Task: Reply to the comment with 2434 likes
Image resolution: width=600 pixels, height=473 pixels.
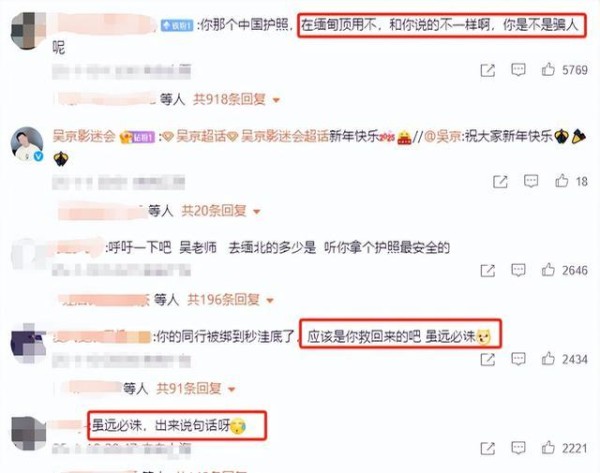Action: (518, 359)
